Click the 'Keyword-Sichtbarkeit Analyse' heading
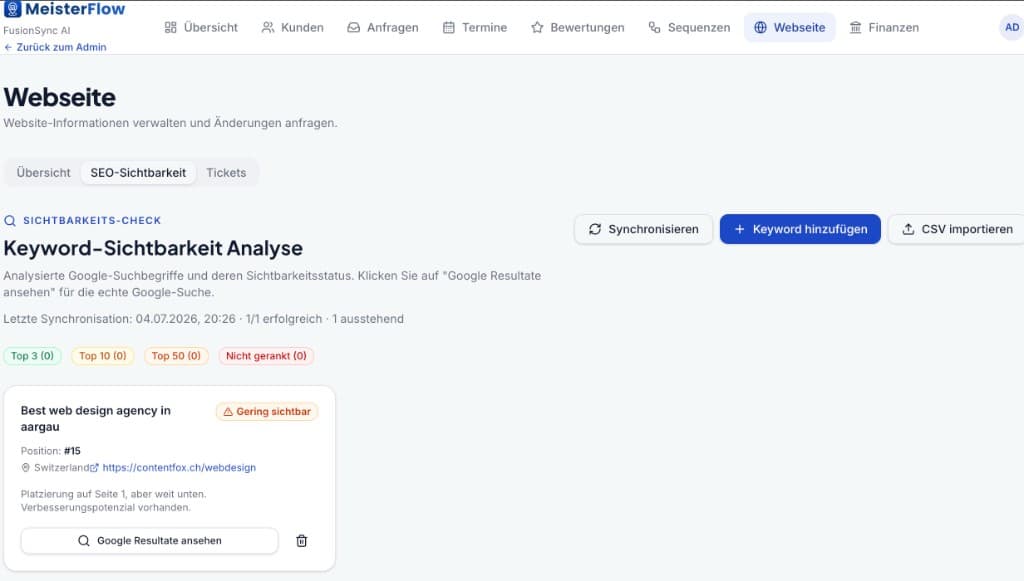The image size is (1024, 581). (x=153, y=248)
